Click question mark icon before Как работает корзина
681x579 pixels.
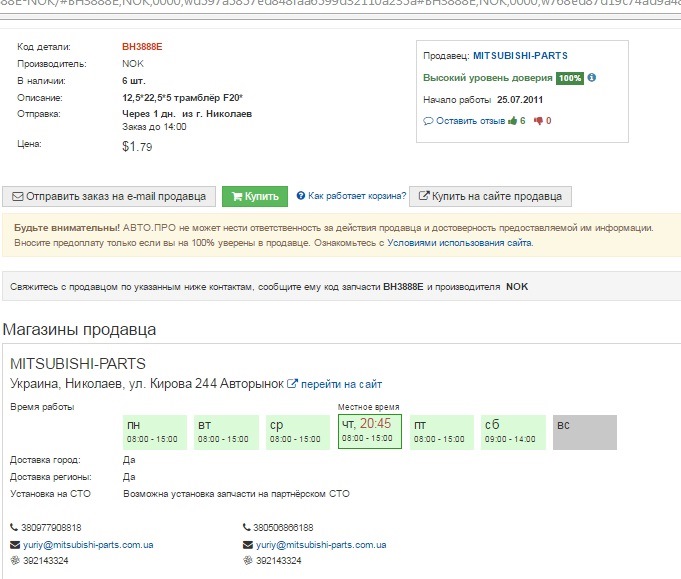coord(301,195)
